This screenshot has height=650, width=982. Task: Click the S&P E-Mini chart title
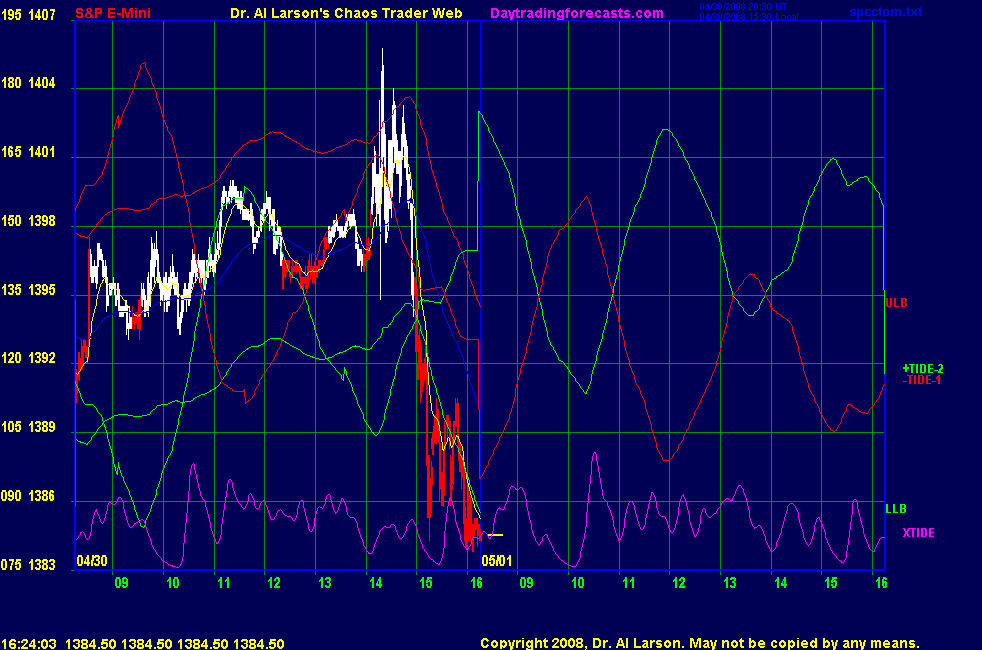tap(113, 13)
